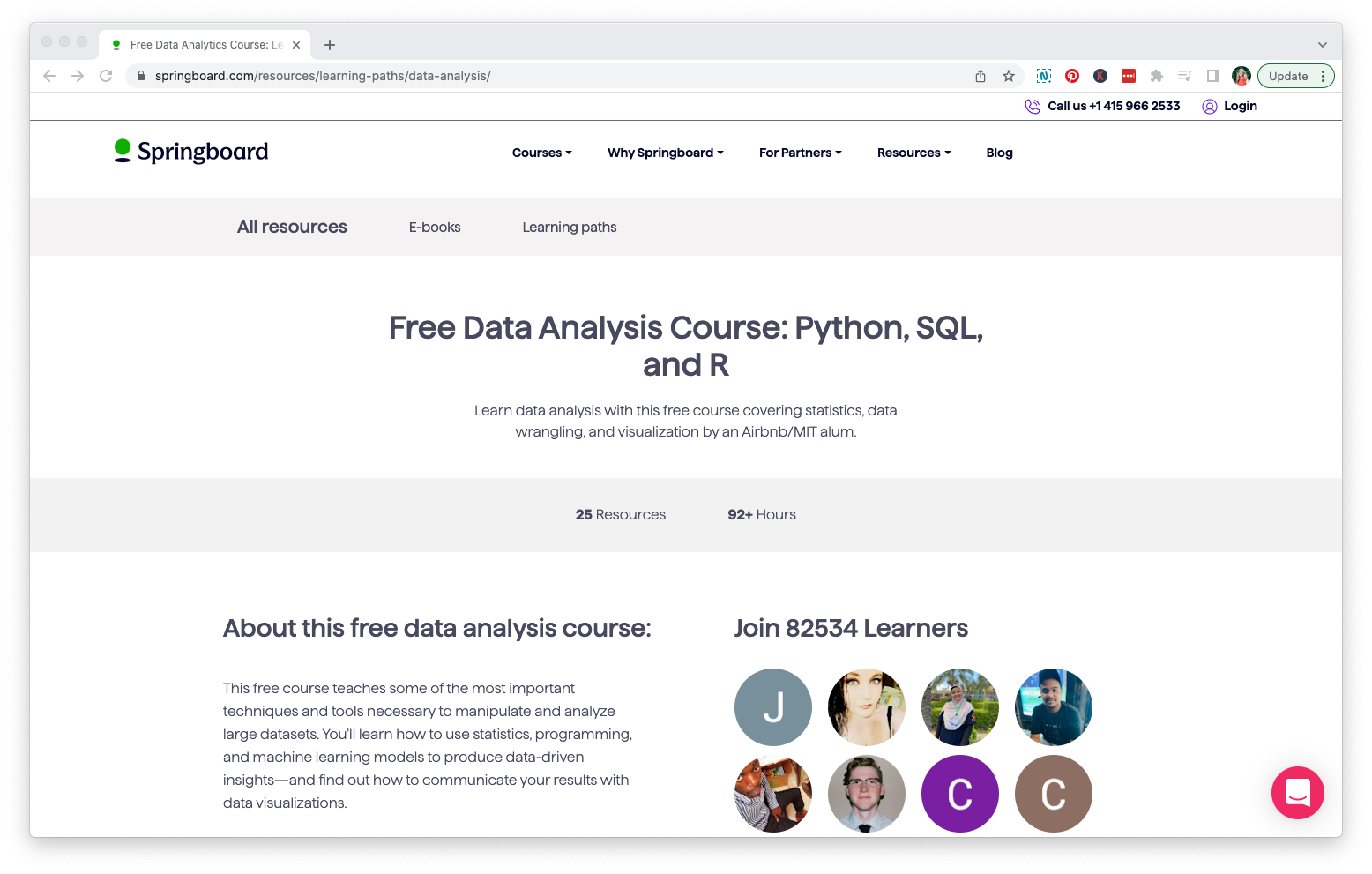The image size is (1372, 874).
Task: Select the Learning paths tab
Action: [x=570, y=228]
